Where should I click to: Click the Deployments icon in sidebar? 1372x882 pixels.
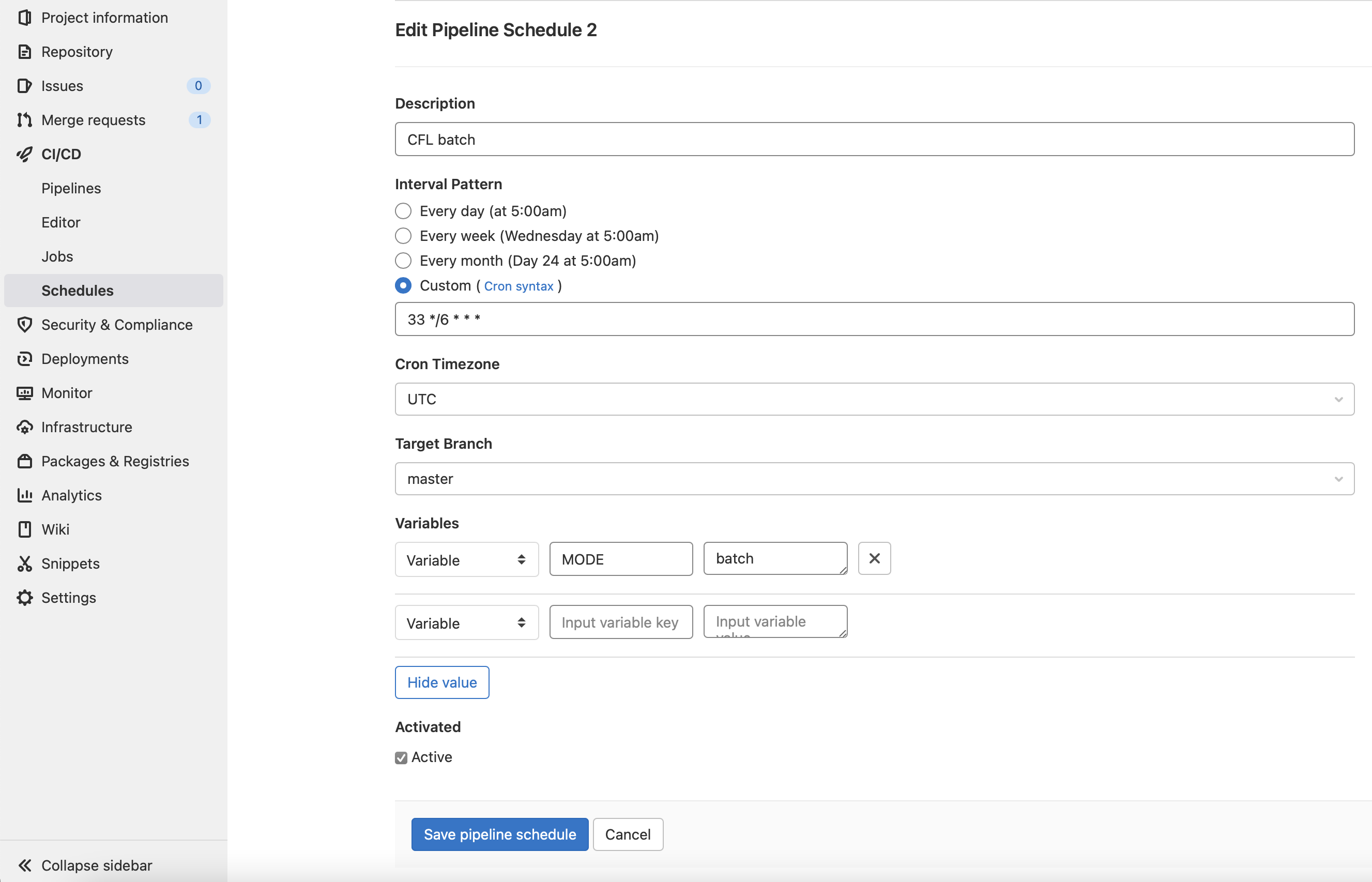[x=24, y=359]
